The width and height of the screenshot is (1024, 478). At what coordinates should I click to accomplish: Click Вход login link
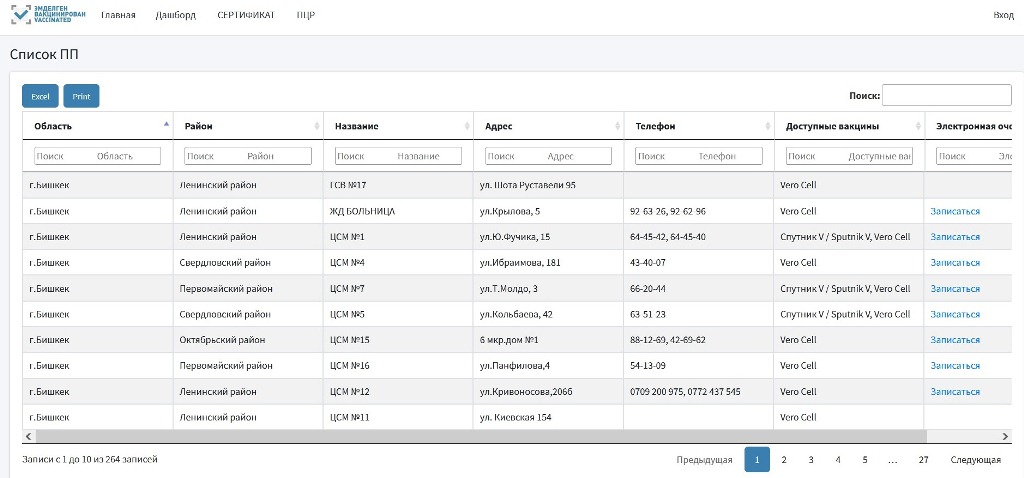1002,15
